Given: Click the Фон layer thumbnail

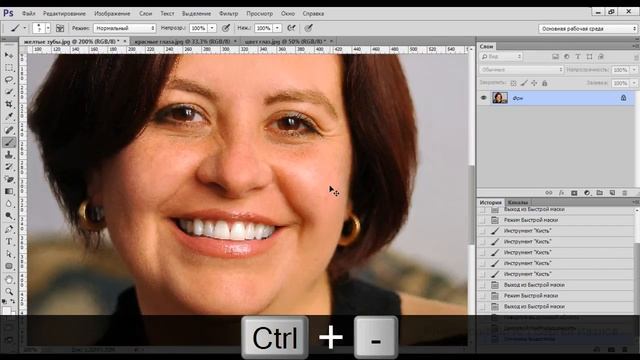Looking at the screenshot, I should [x=500, y=98].
